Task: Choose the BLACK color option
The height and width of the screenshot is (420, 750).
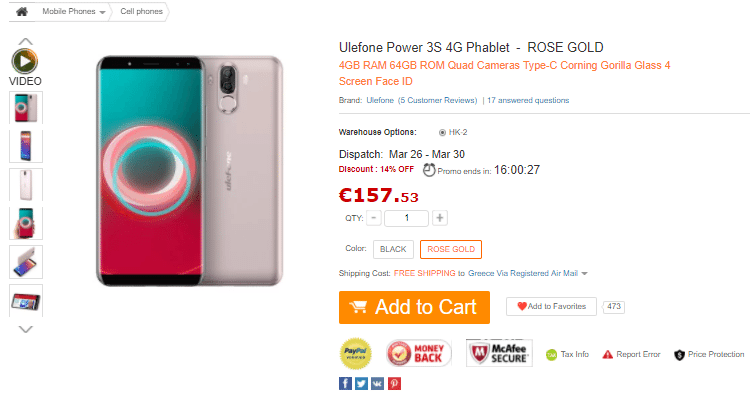Action: click(x=393, y=249)
